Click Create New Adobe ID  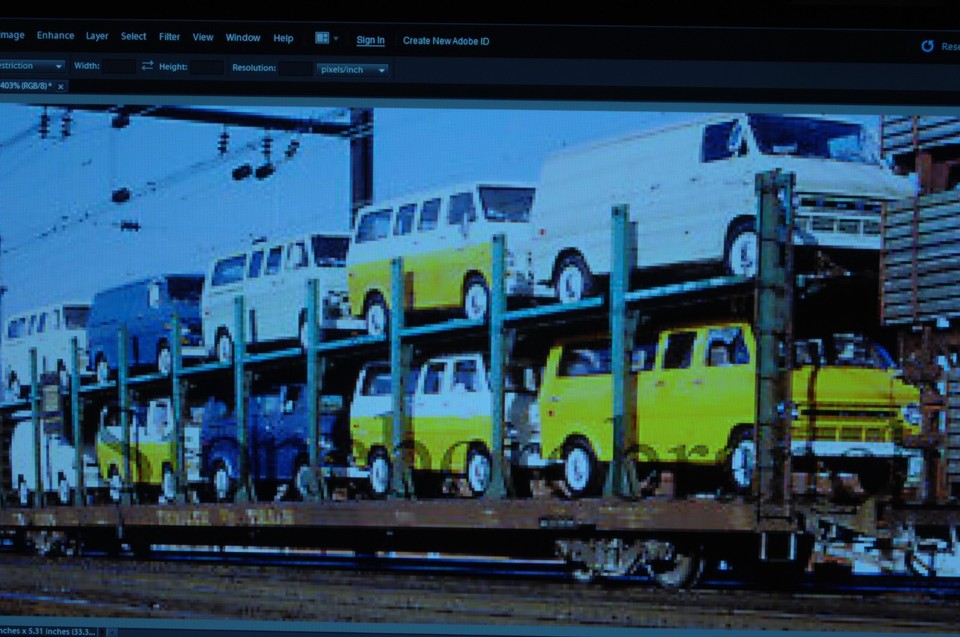(x=446, y=41)
